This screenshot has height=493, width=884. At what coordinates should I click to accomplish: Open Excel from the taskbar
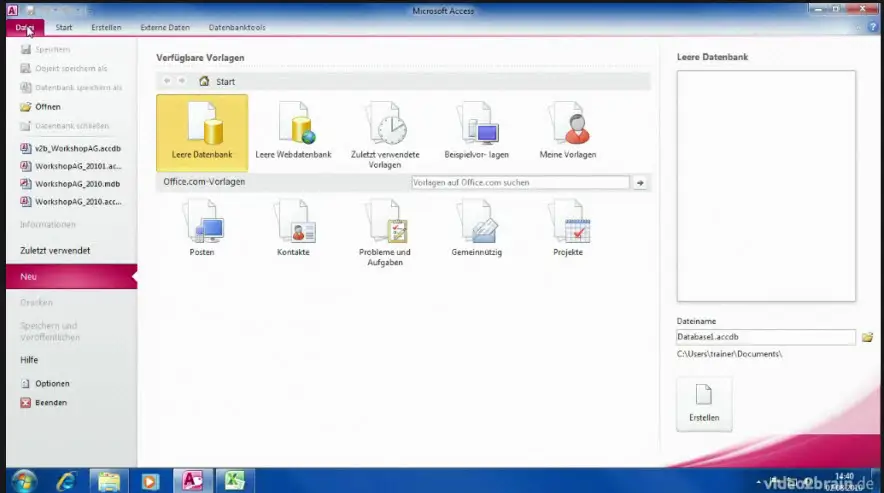click(x=234, y=481)
